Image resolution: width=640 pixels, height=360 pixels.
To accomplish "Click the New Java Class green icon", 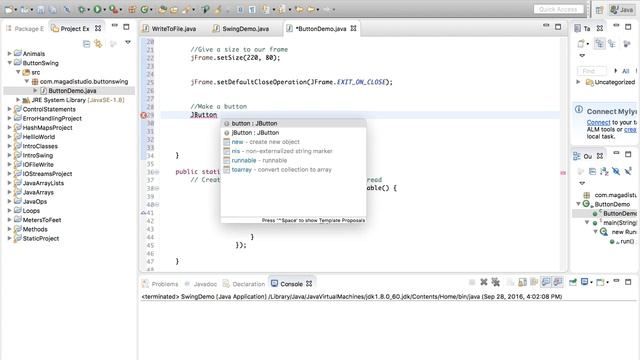I will pos(144,9).
